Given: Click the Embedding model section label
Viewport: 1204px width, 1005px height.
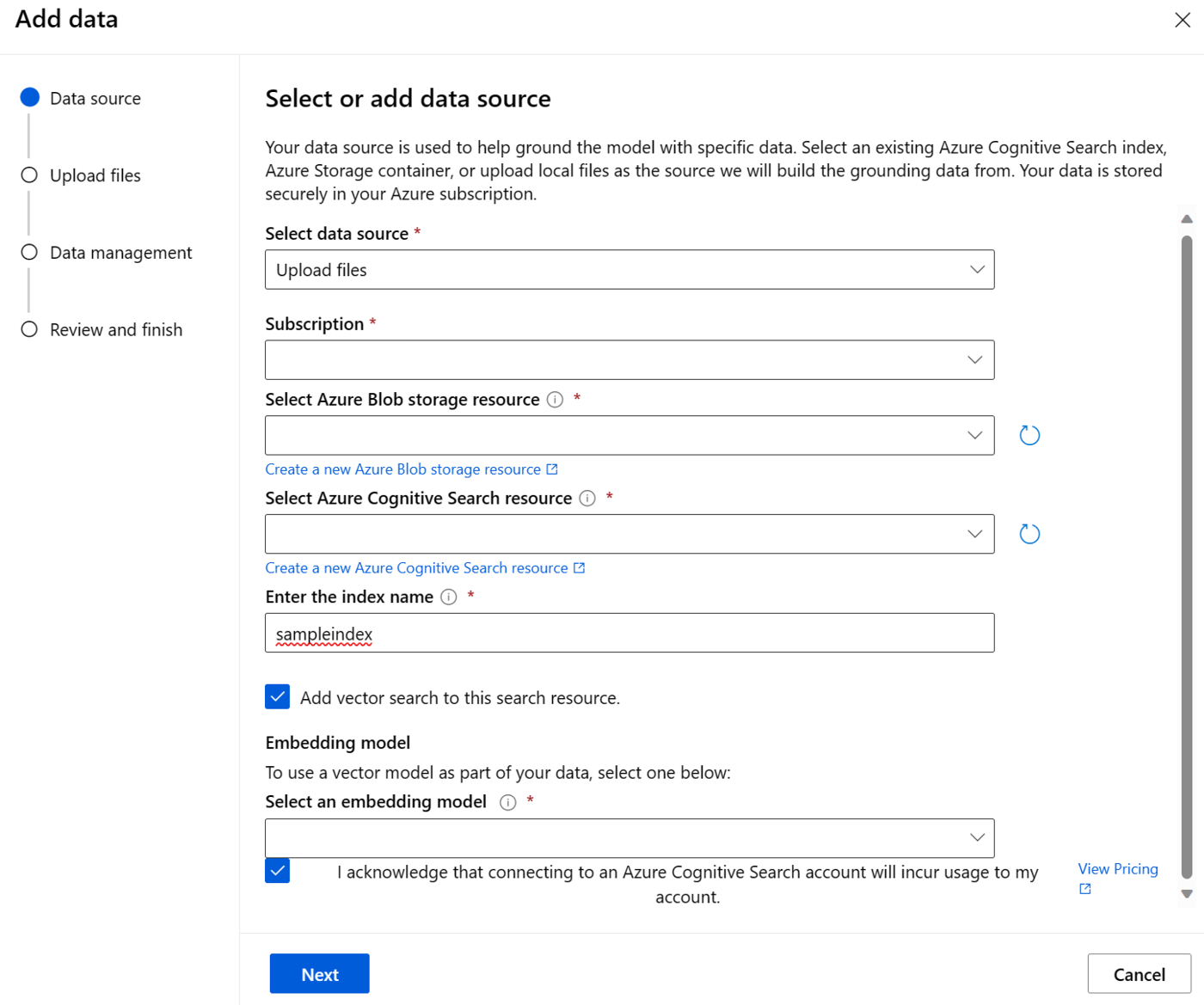Looking at the screenshot, I should tap(338, 743).
